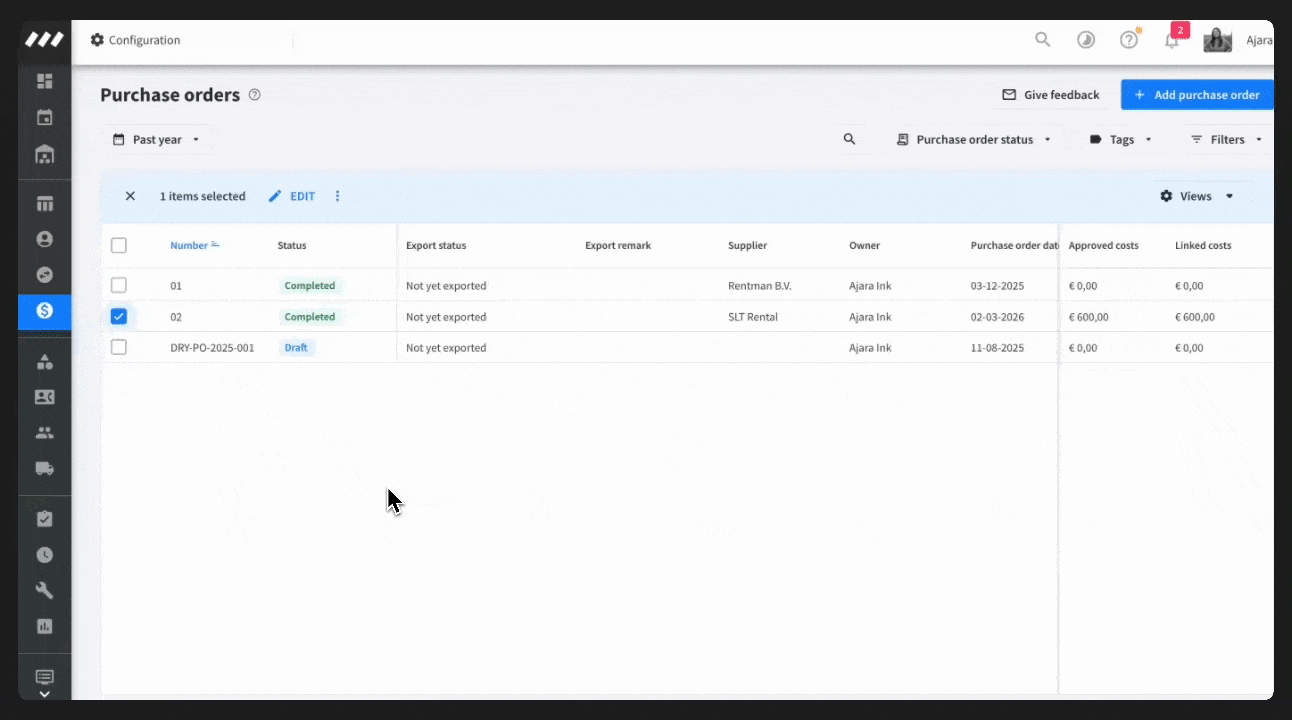Screen dimensions: 1292x720
Task: Click the date 11-08-2025
Action: coord(998,348)
